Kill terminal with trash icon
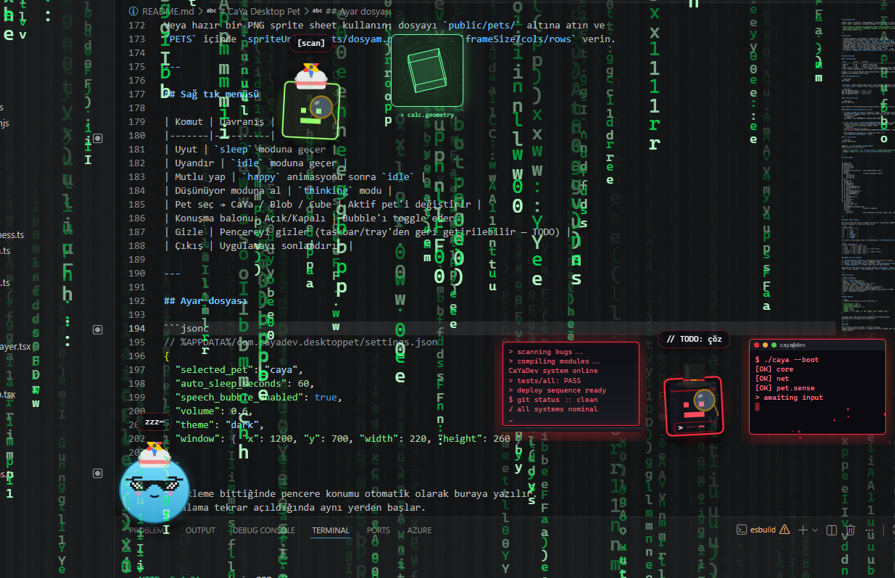 [x=850, y=530]
